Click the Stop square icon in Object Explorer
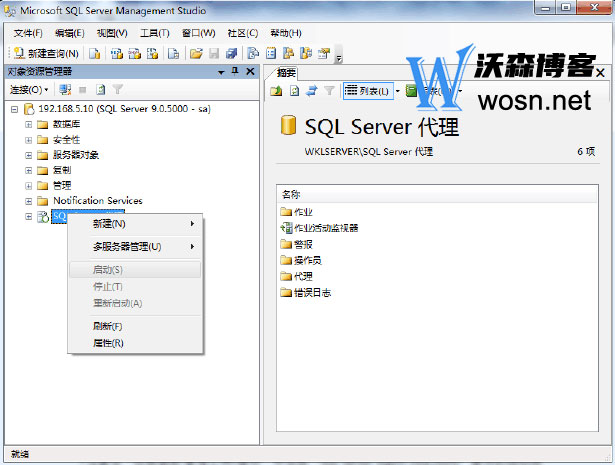The width and height of the screenshot is (615, 465). (82, 90)
